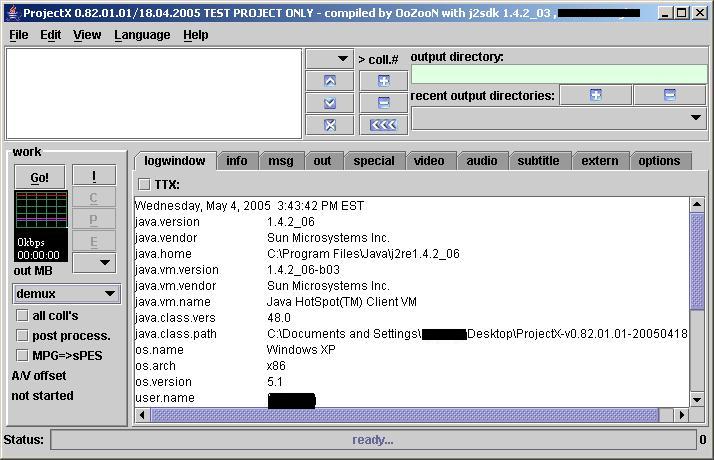Open the demux action dropdown
This screenshot has width=714, height=460.
coord(66,294)
